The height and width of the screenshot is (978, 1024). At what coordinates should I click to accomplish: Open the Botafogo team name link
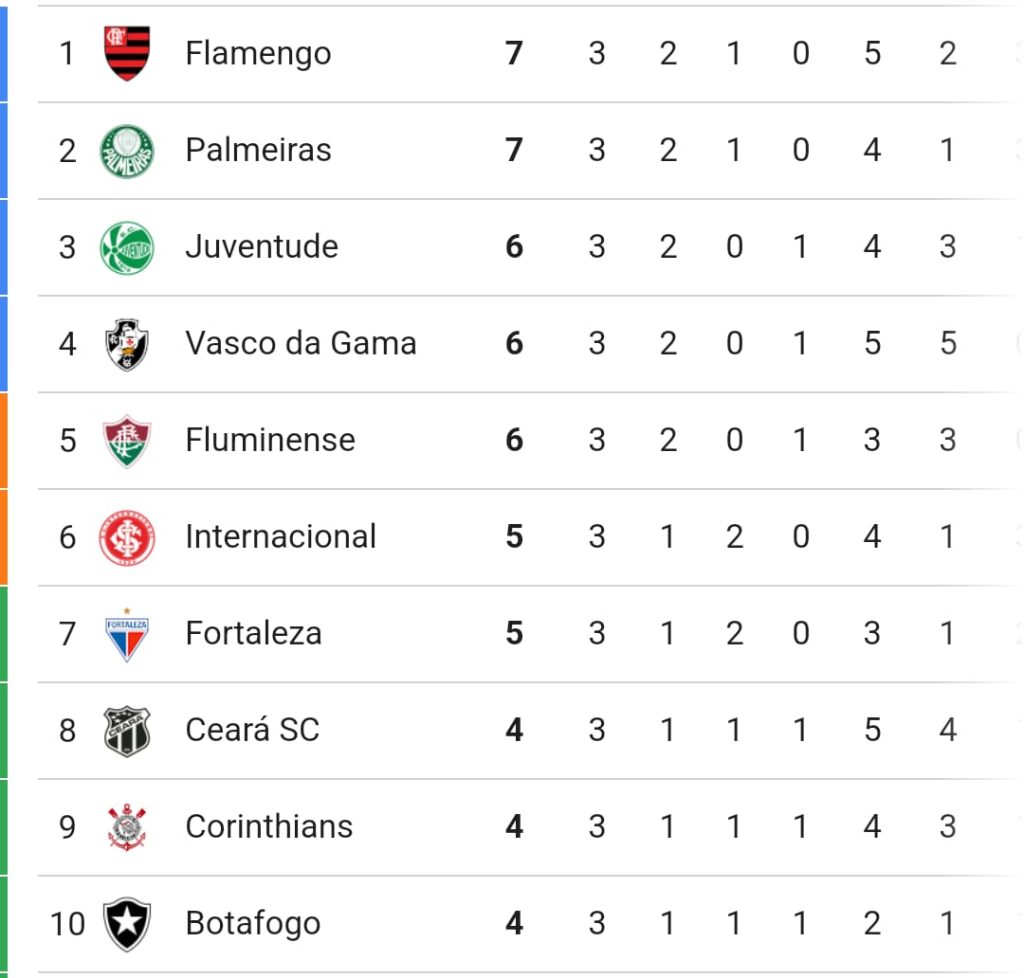click(x=253, y=924)
